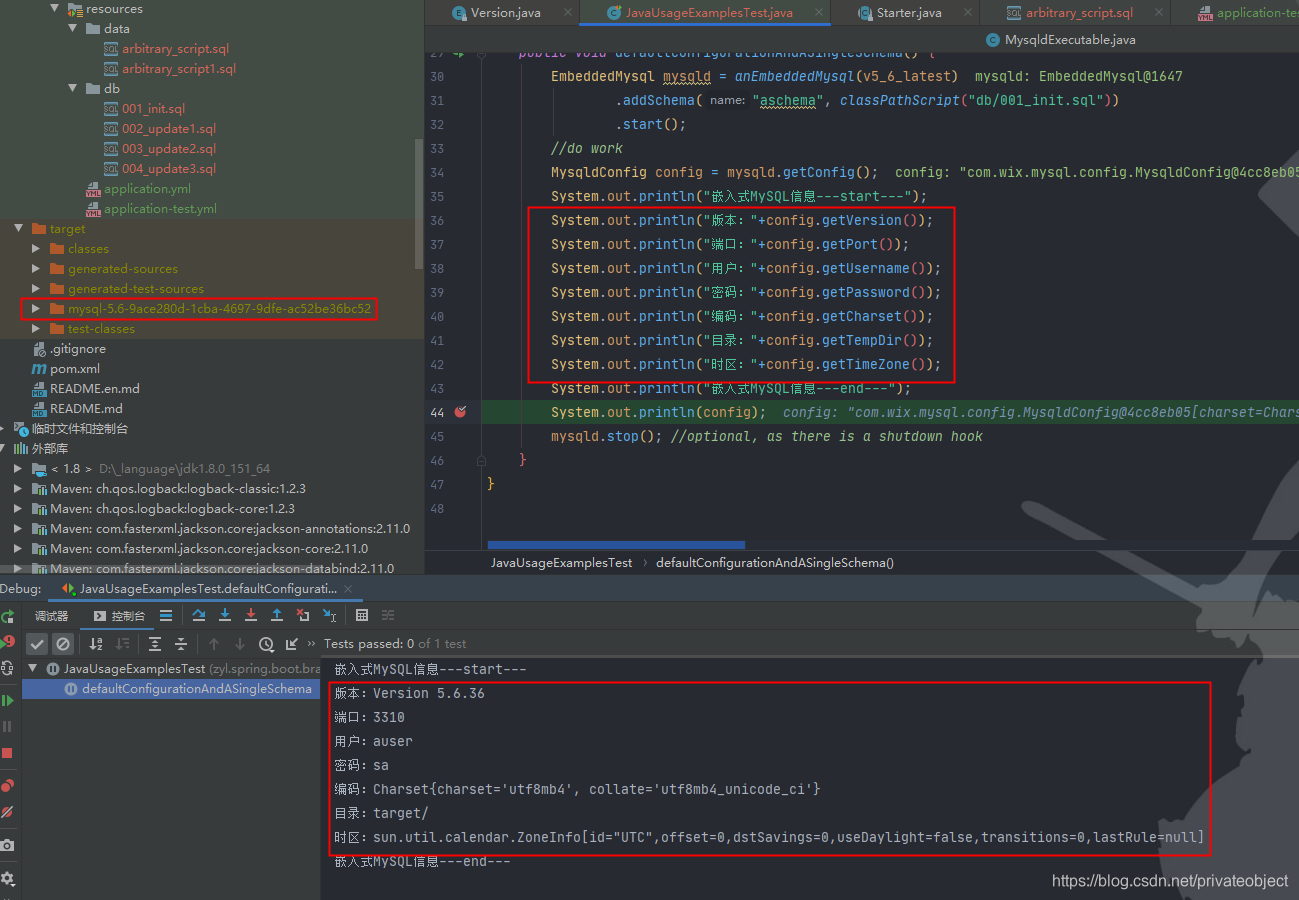This screenshot has width=1299, height=900.
Task: Click Run to Cursor icon
Action: point(329,615)
